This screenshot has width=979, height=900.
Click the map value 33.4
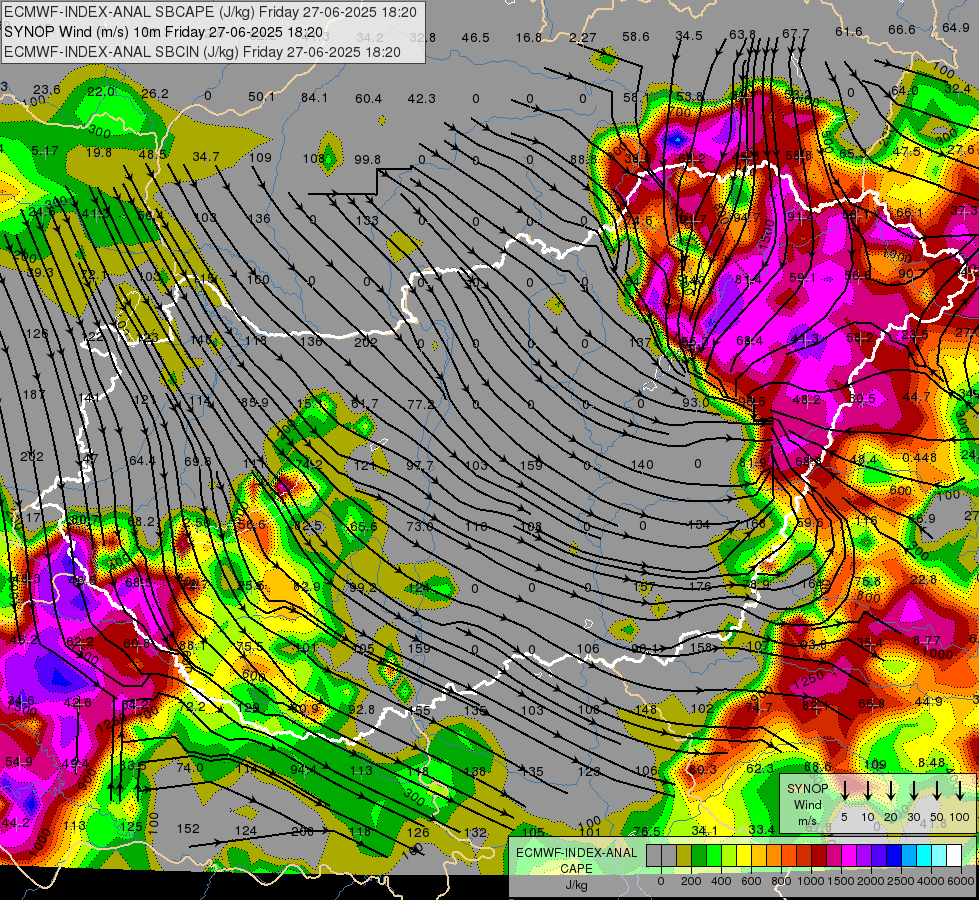tap(761, 829)
